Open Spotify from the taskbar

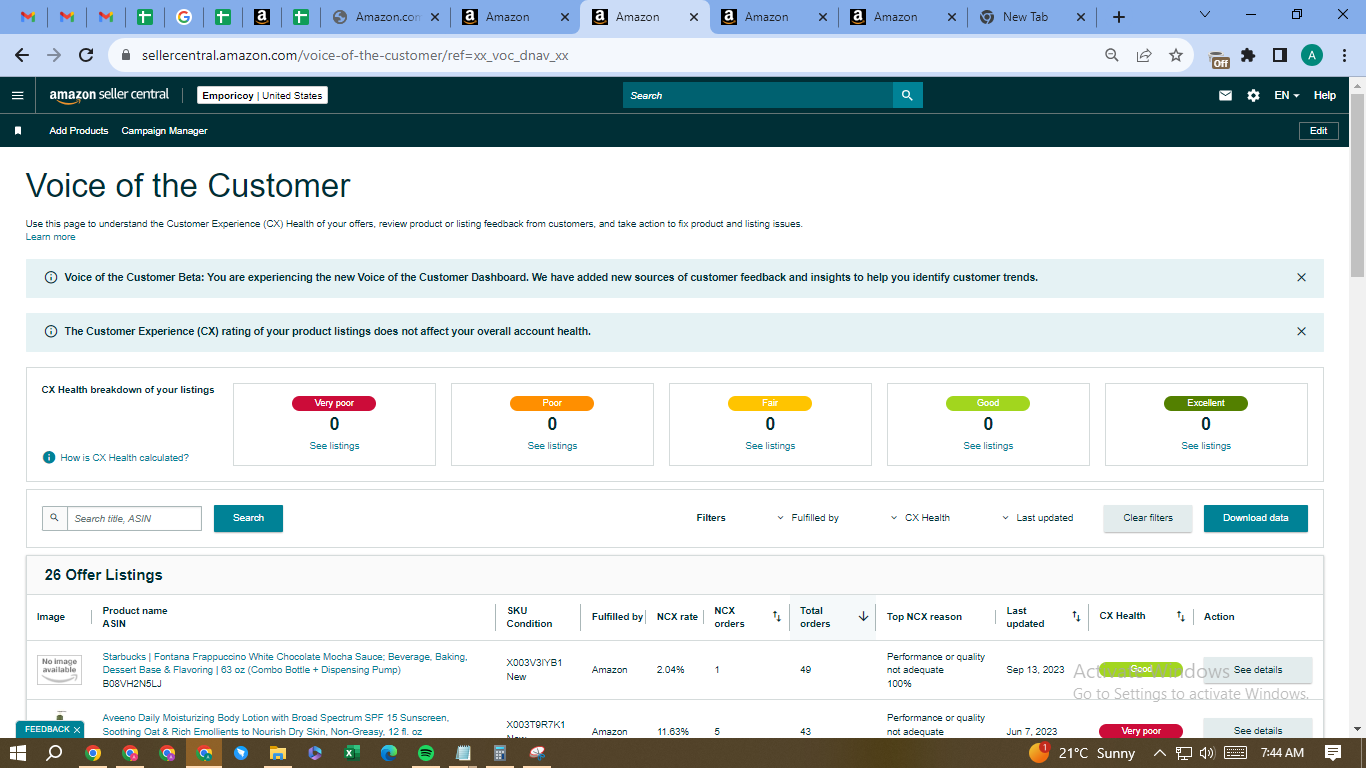tap(425, 753)
